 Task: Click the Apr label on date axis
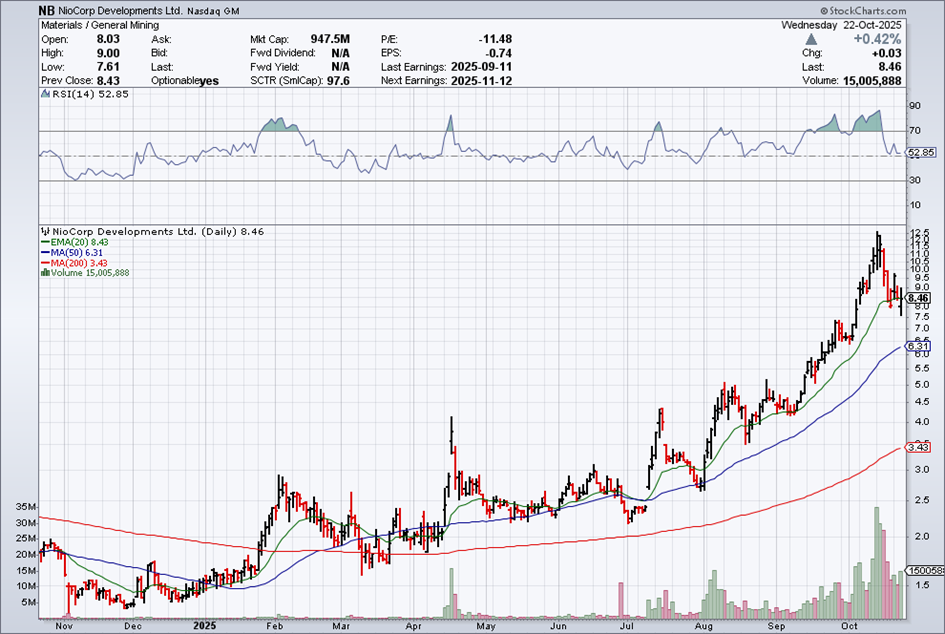[x=413, y=626]
